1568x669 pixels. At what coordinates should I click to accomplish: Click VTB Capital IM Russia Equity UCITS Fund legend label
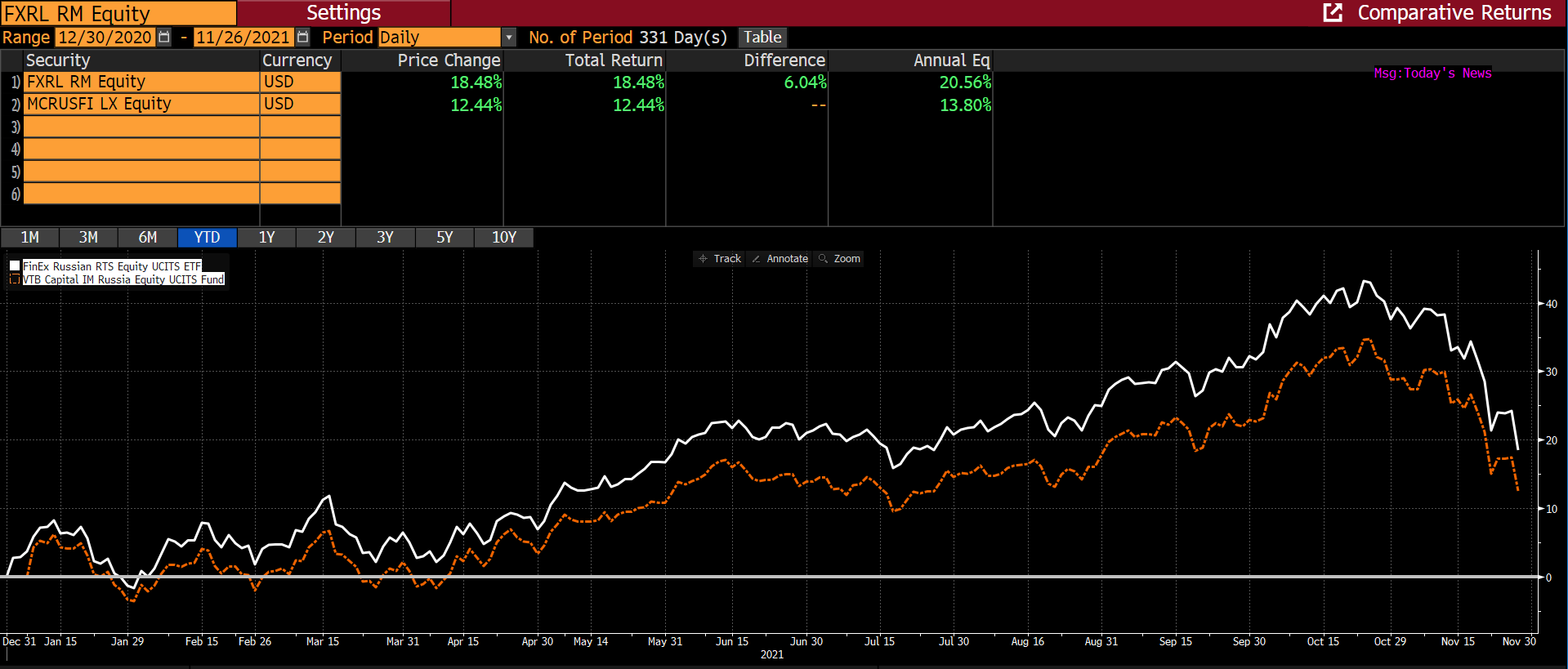(123, 279)
